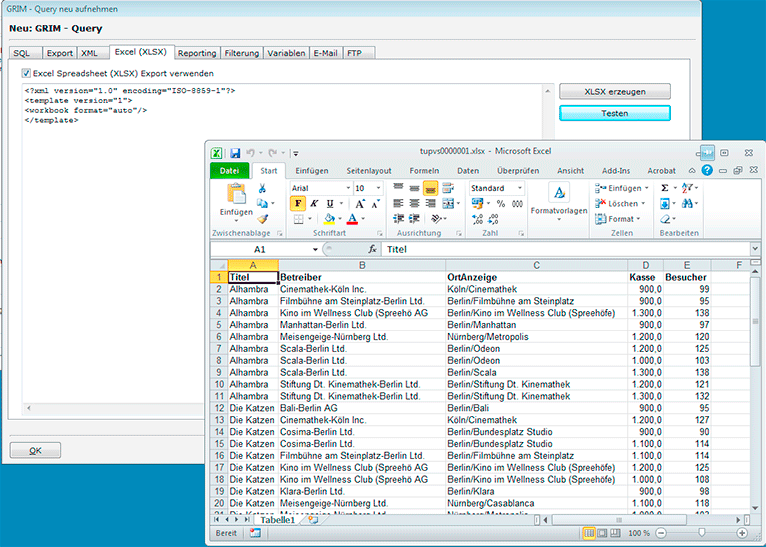Open the Formeln ribbon tab
Image resolution: width=766 pixels, height=547 pixels.
click(424, 171)
